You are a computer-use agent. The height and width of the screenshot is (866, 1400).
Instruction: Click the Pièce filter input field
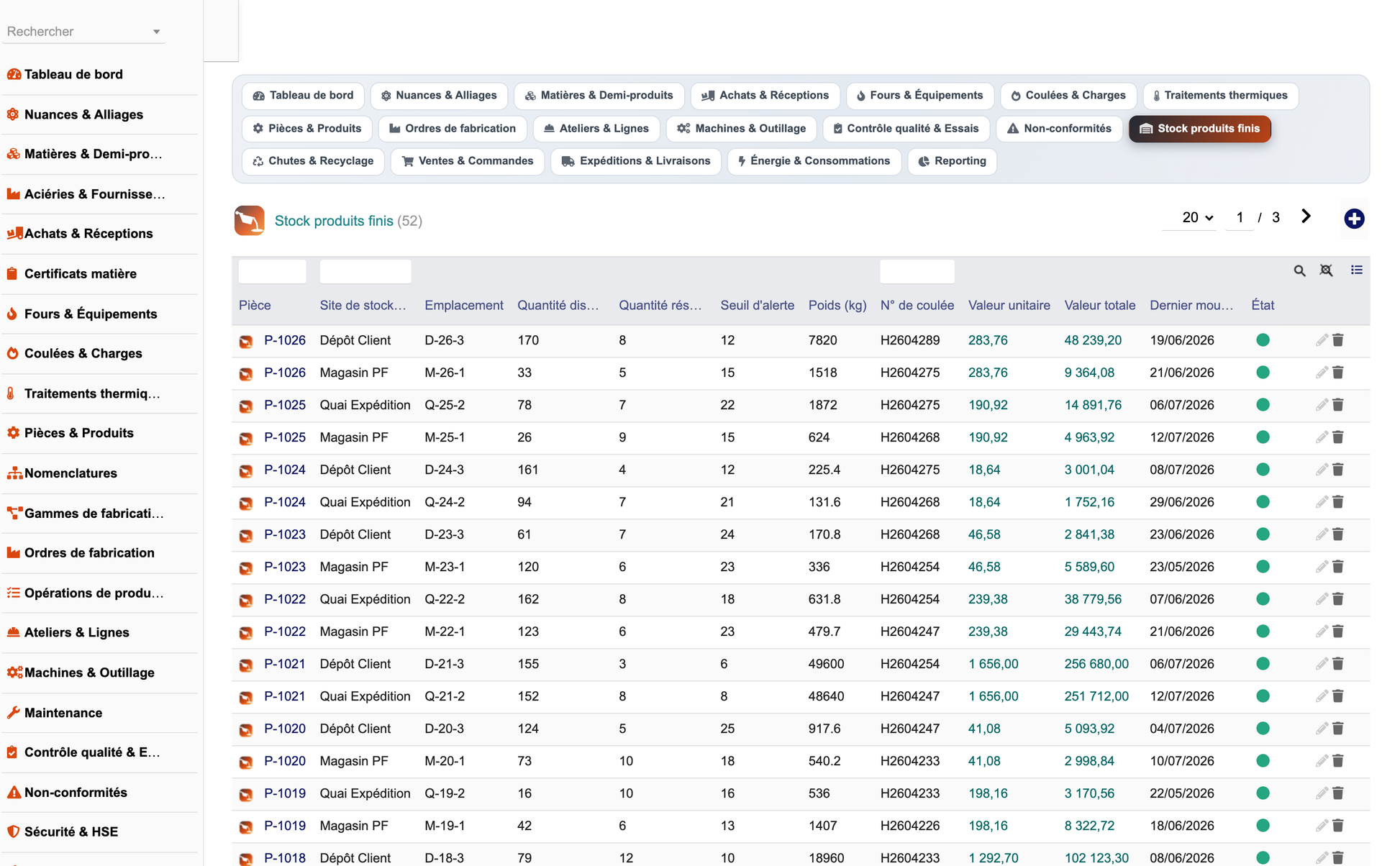click(x=273, y=271)
